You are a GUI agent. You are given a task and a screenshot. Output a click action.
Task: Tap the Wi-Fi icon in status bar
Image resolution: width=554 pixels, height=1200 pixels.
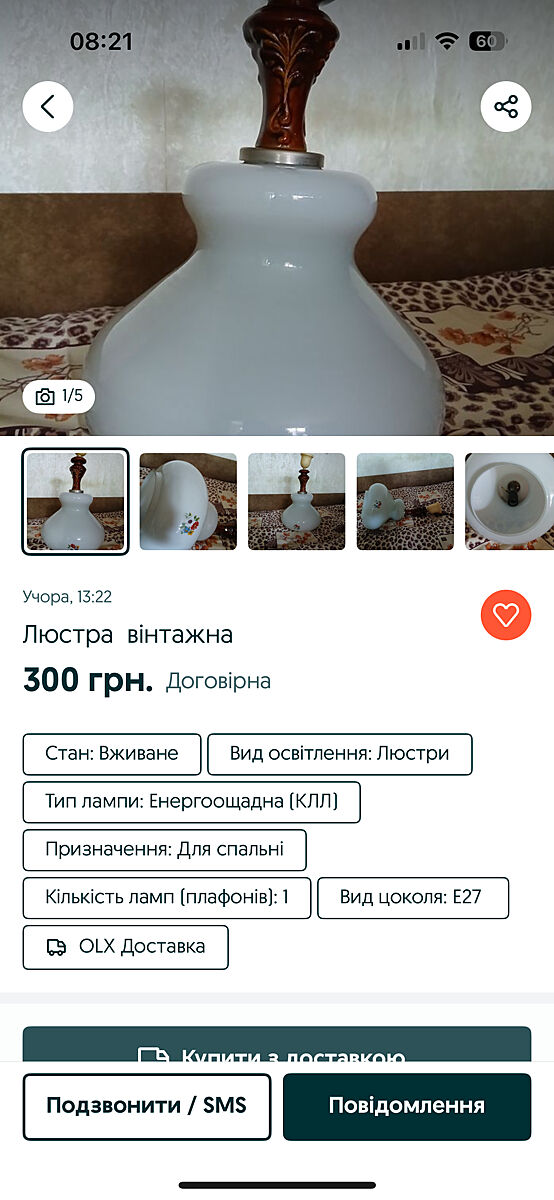447,42
